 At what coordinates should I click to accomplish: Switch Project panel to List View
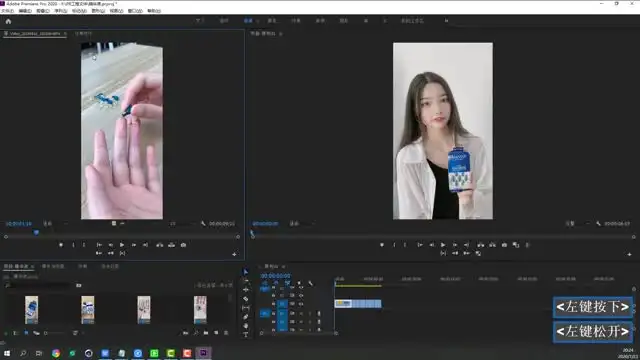coord(16,333)
